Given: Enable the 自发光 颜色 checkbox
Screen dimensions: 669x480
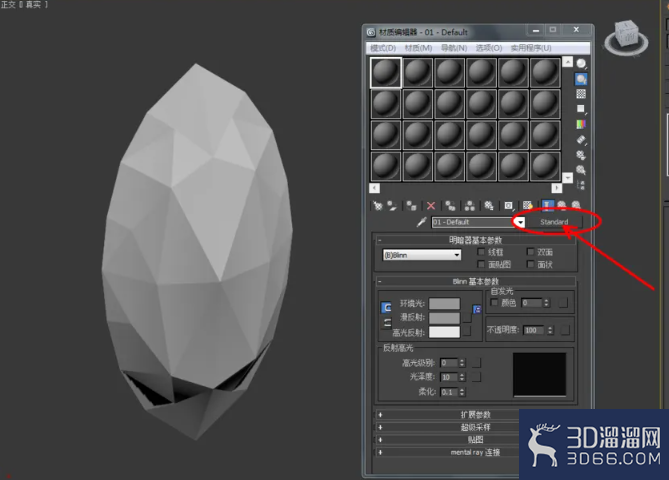Looking at the screenshot, I should click(494, 303).
